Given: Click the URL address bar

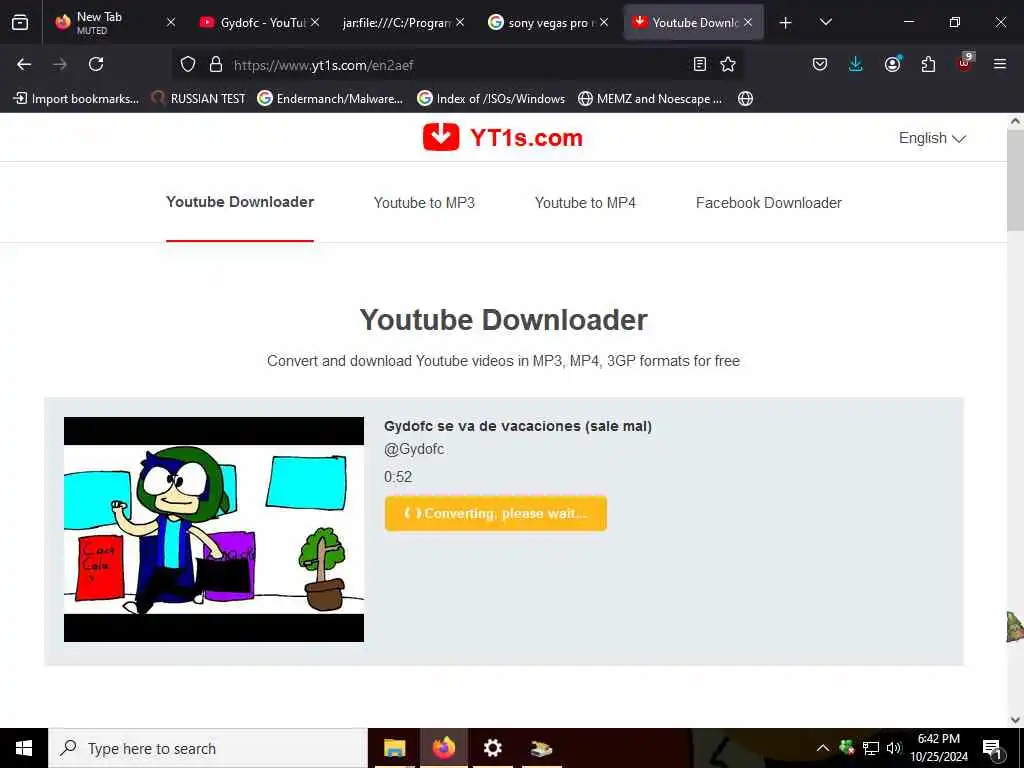Looking at the screenshot, I should [457, 65].
